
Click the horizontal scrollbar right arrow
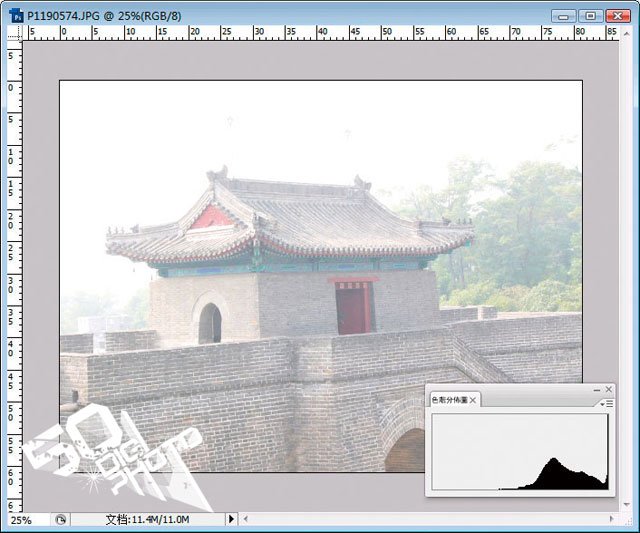tap(611, 519)
